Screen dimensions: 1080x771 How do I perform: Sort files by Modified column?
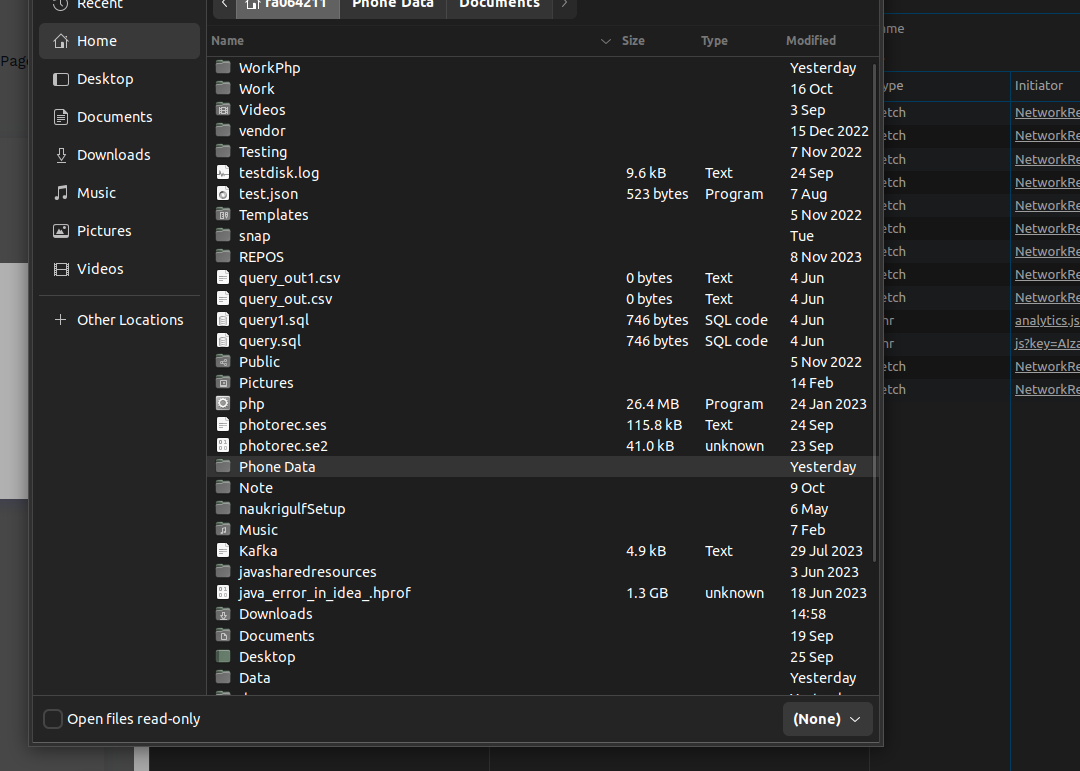[x=811, y=41]
